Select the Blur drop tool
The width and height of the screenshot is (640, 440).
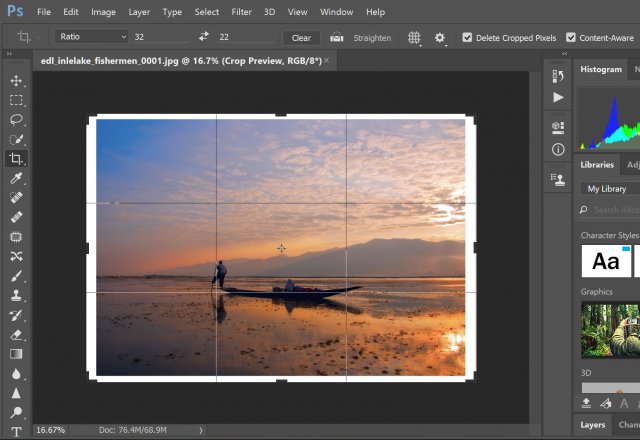(16, 373)
